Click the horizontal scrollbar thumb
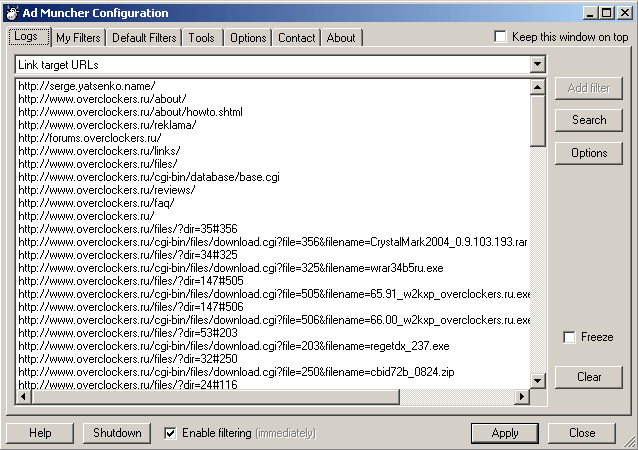The height and width of the screenshot is (450, 638). click(215, 396)
